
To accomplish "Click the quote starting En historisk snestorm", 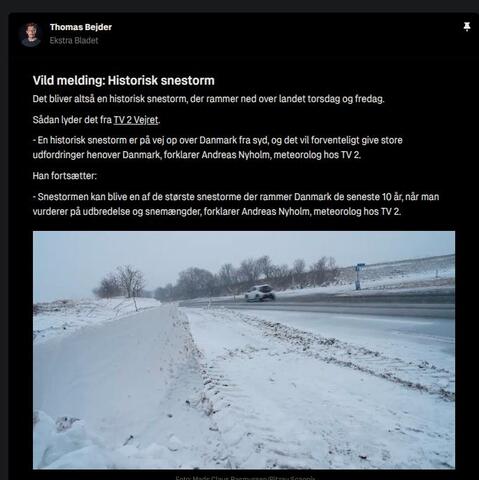I will [218, 147].
